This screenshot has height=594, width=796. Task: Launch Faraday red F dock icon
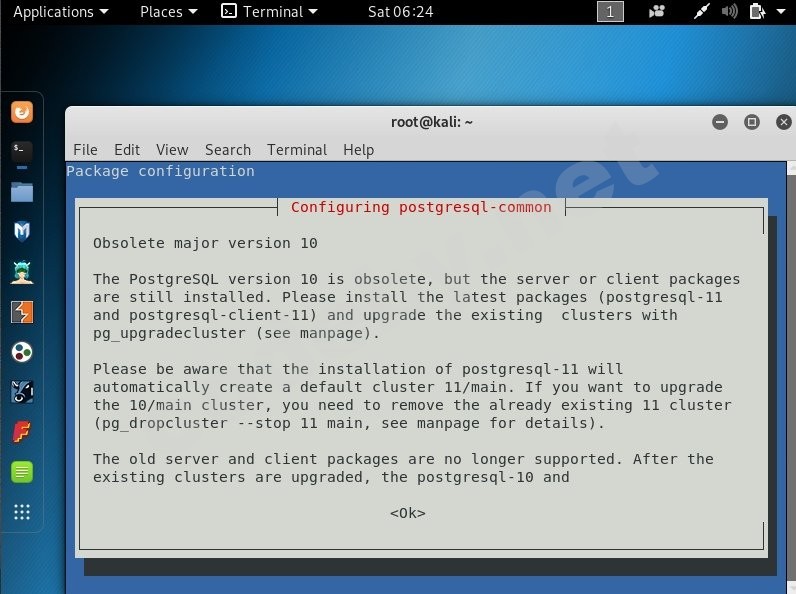pos(22,432)
